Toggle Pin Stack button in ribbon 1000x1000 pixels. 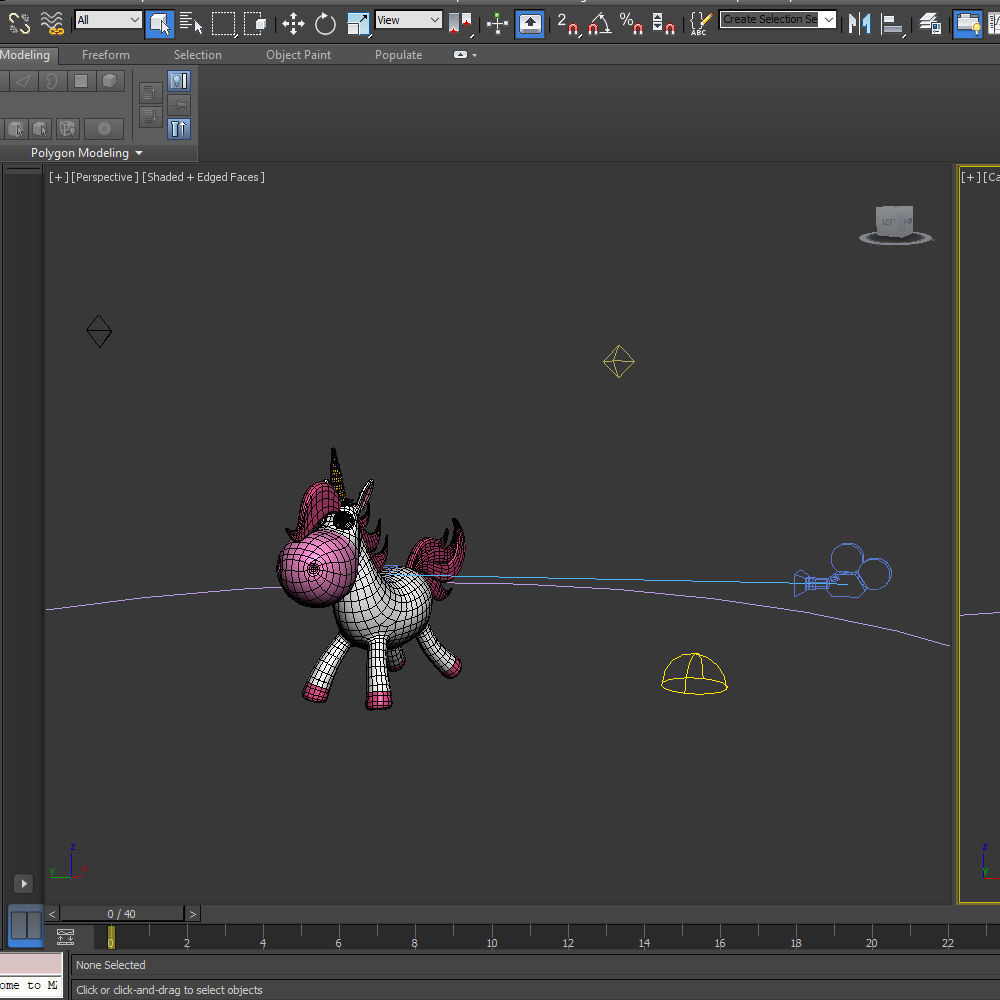[179, 105]
